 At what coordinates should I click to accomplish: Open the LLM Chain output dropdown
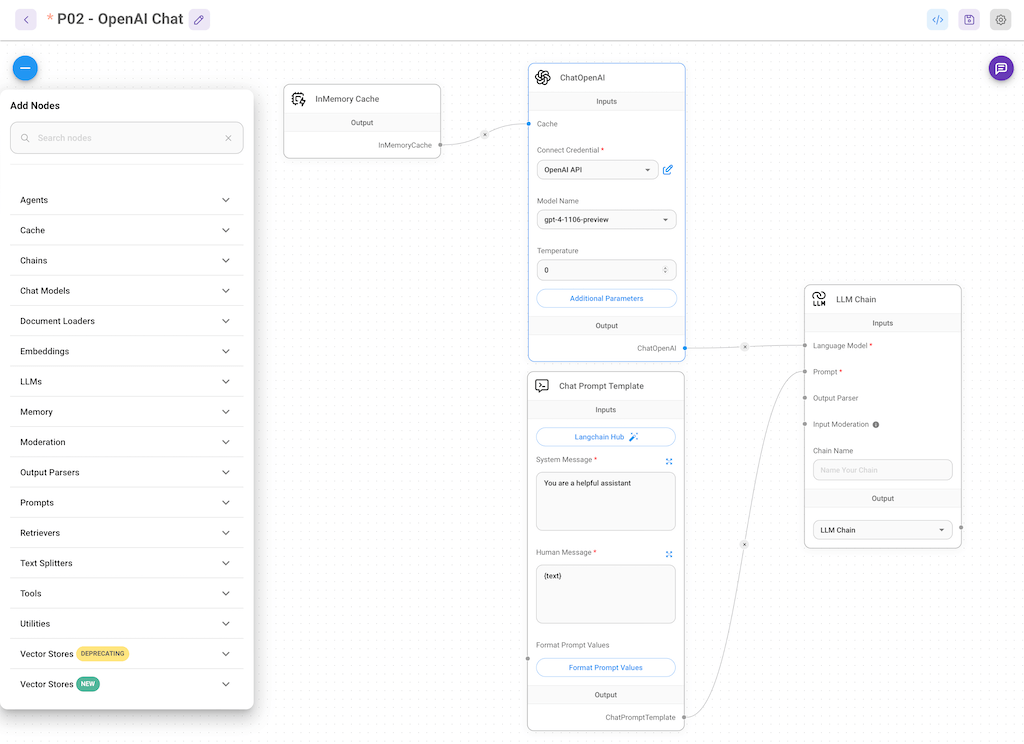click(881, 530)
